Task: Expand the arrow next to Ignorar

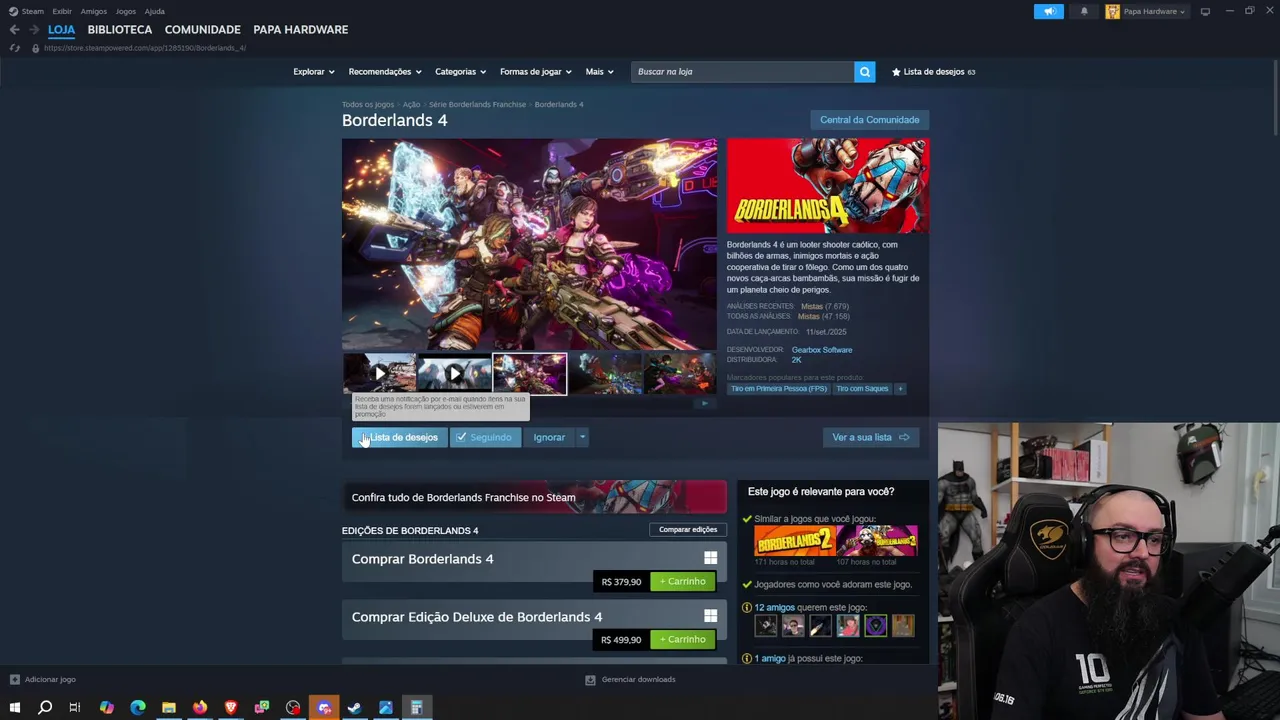Action: tap(582, 437)
